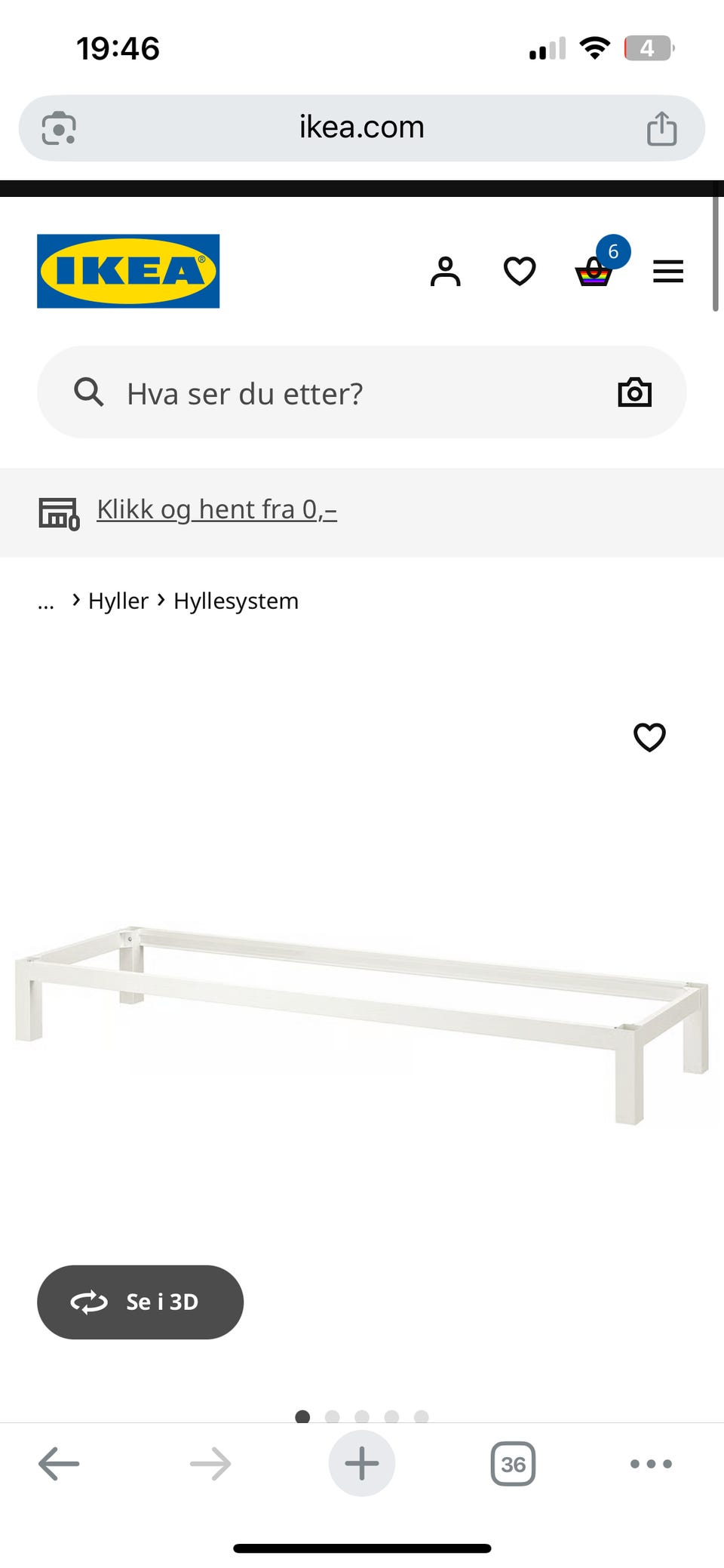Open the browser tab switcher showing 36
The image size is (724, 1568).
(513, 1464)
